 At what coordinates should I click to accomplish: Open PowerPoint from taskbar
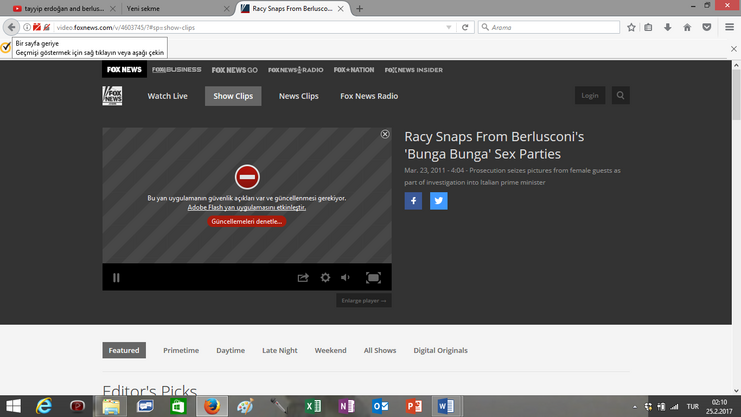[414, 406]
